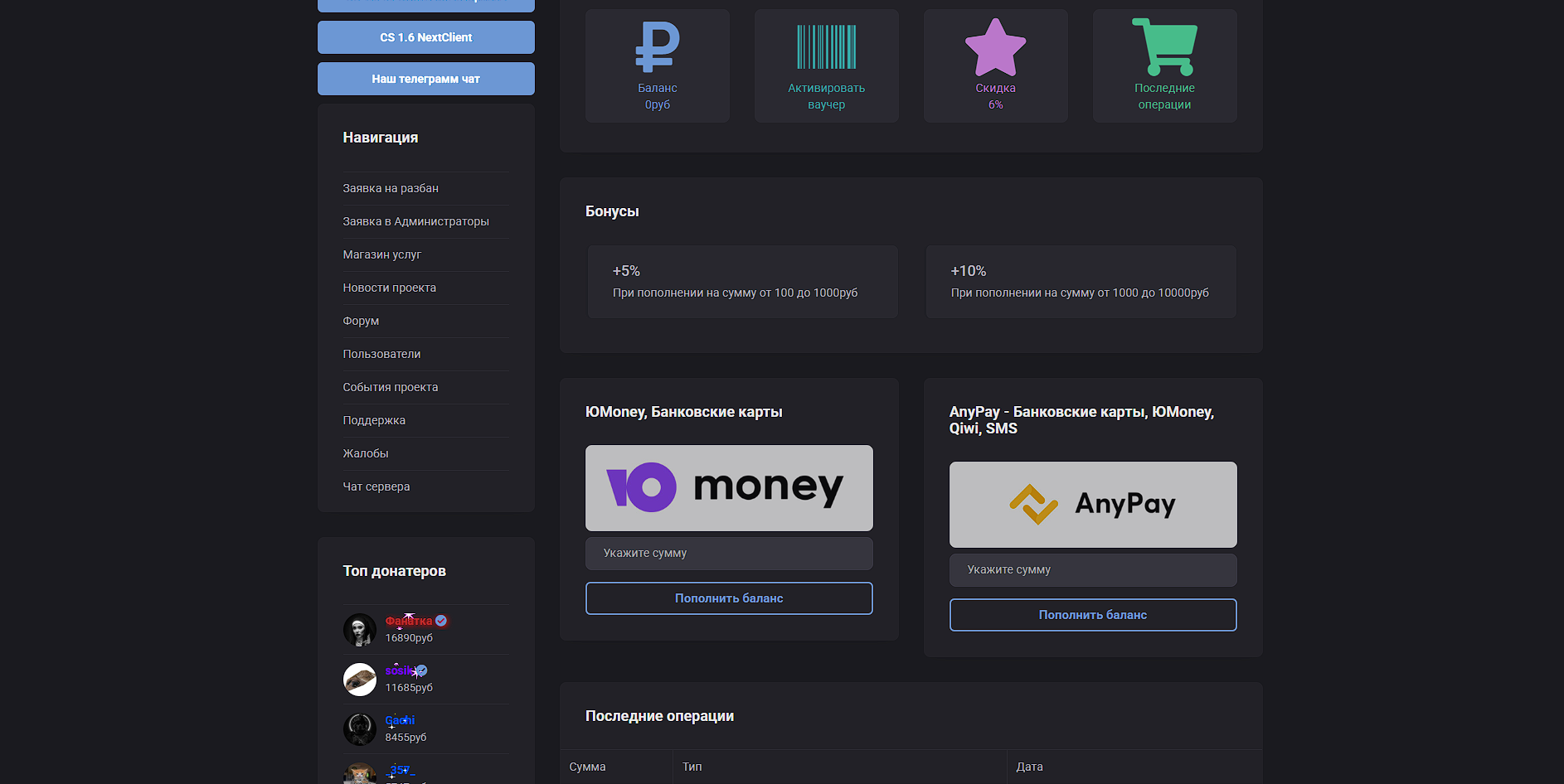Screen dimensions: 1564x784
Task: Open CS 1.6 NextClient button
Action: click(x=425, y=37)
